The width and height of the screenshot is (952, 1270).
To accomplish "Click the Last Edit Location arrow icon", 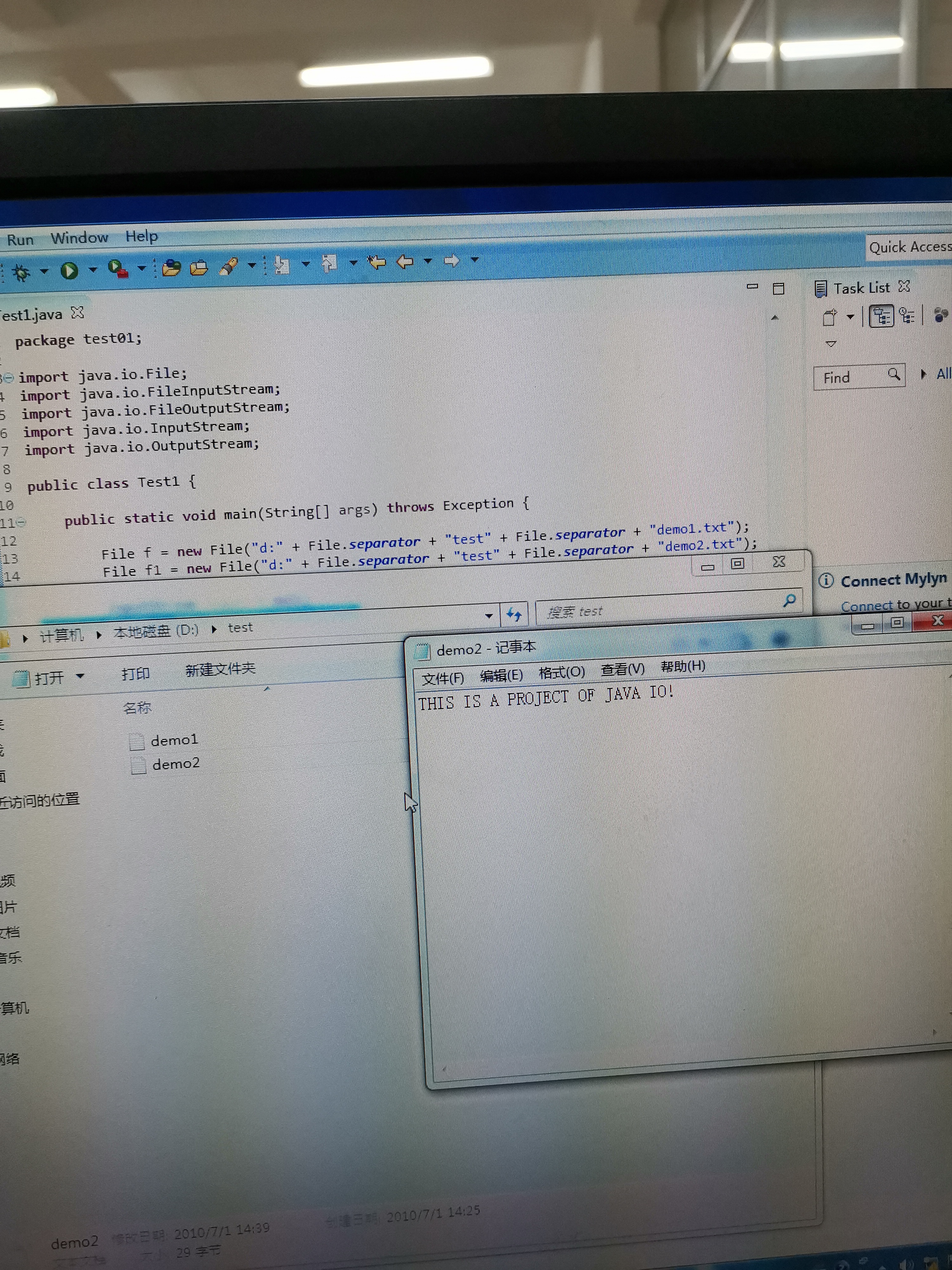I will [376, 263].
